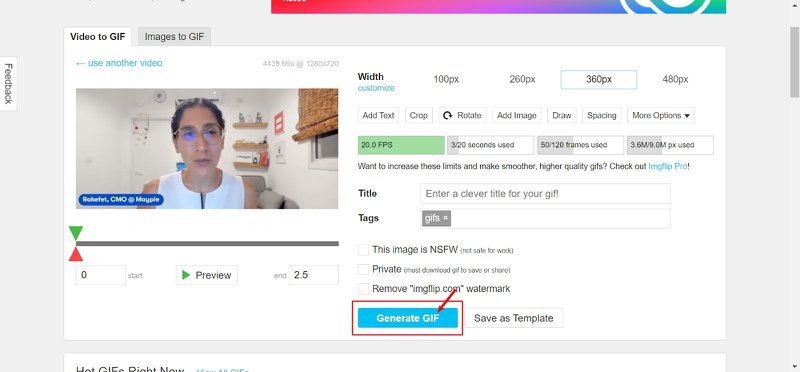The image size is (800, 372).
Task: Select the red end marker on the timeline
Action: click(x=76, y=254)
